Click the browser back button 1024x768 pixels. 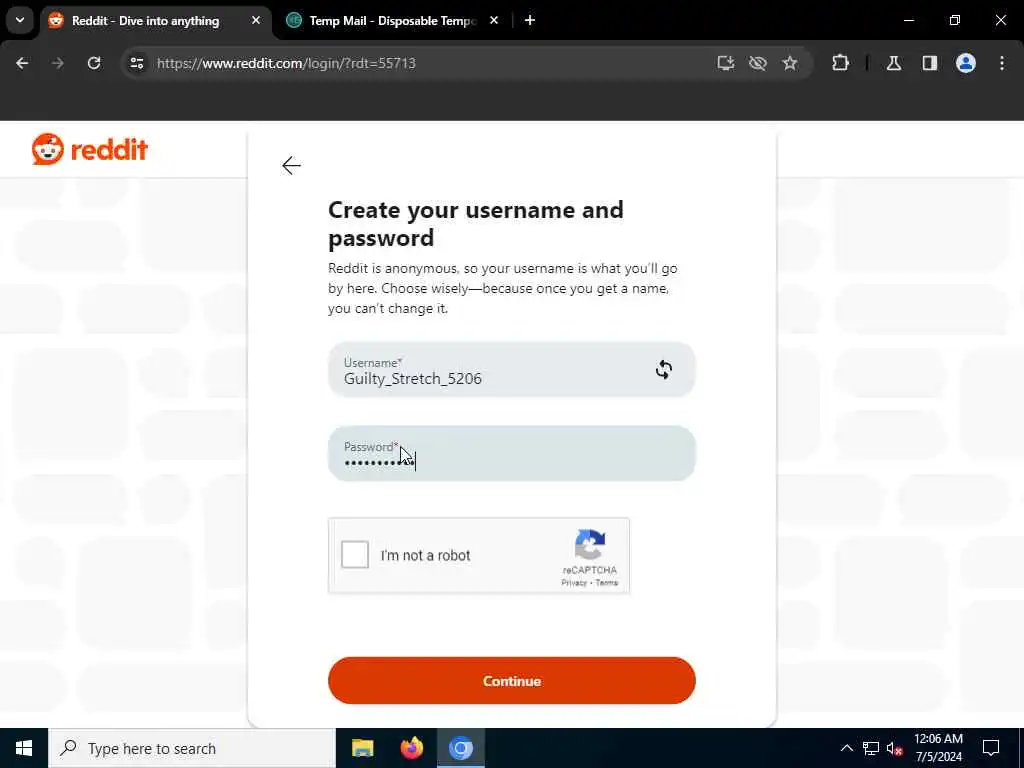coord(22,63)
